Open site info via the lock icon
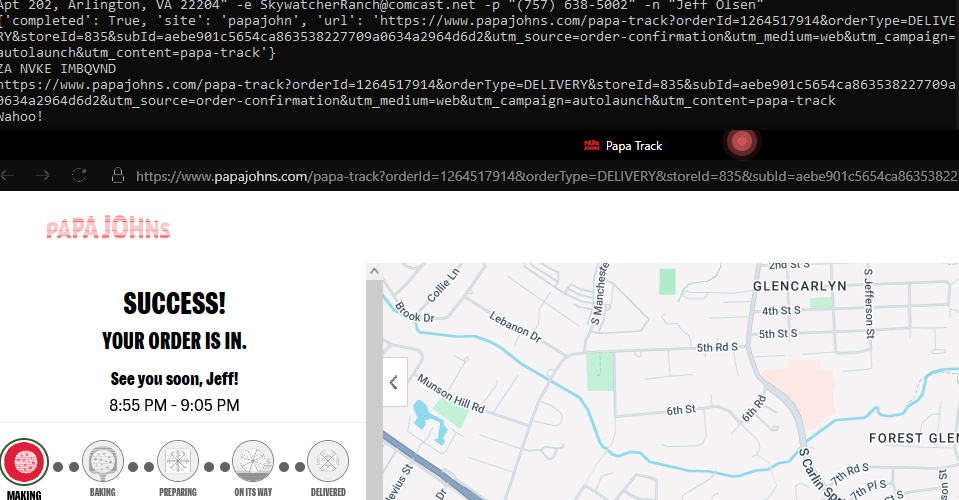This screenshot has width=959, height=500. pyautogui.click(x=117, y=176)
